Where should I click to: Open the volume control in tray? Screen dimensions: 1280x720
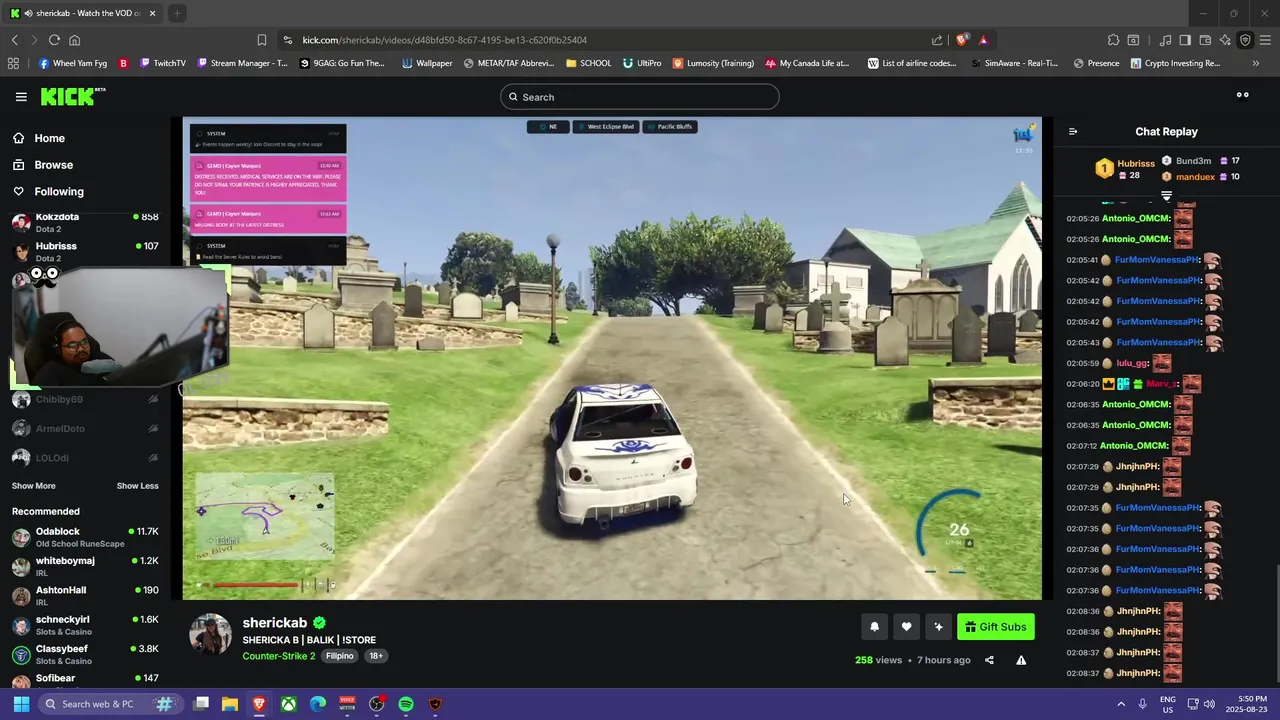(x=1209, y=704)
